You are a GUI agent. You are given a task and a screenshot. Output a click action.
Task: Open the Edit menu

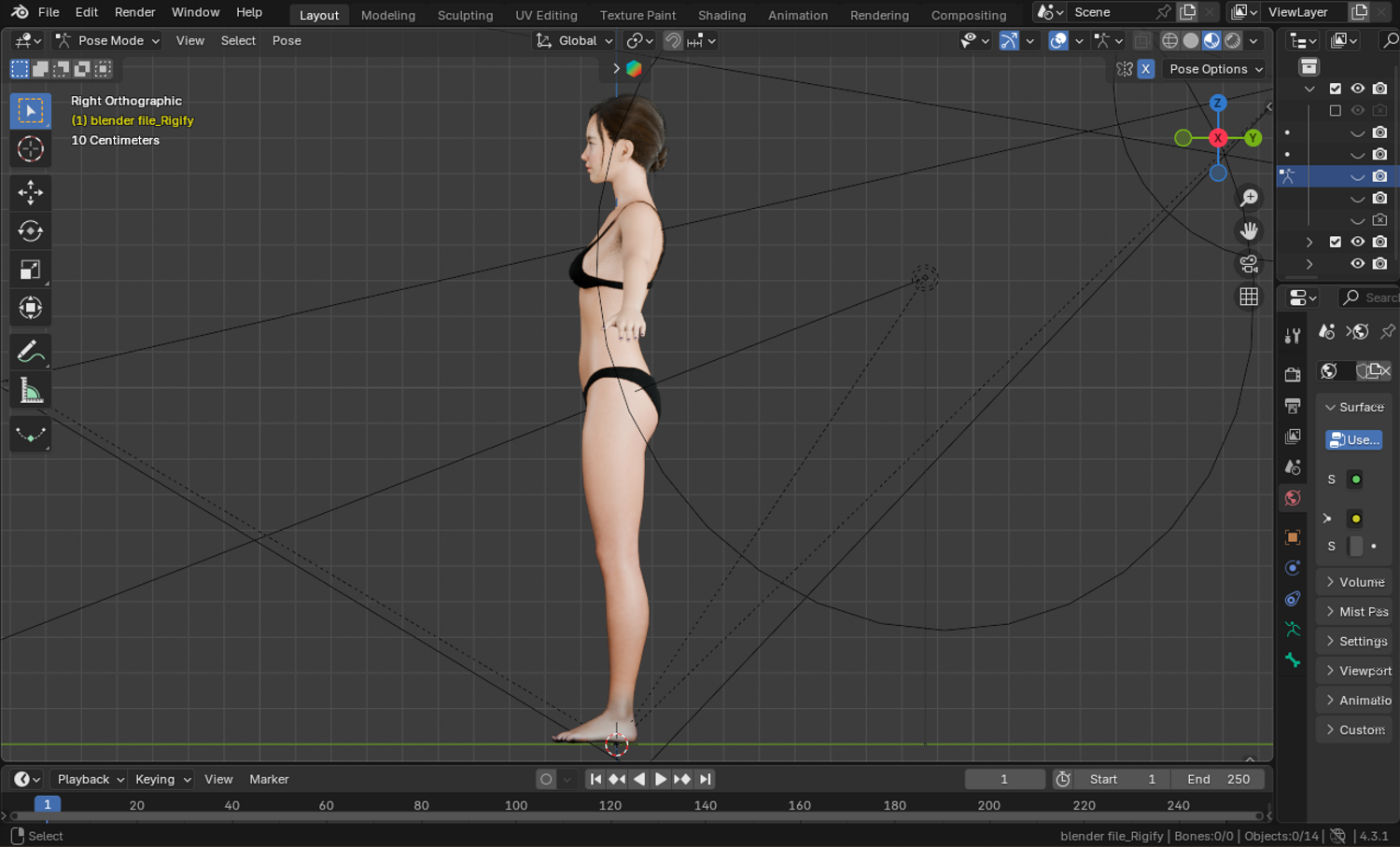87,12
